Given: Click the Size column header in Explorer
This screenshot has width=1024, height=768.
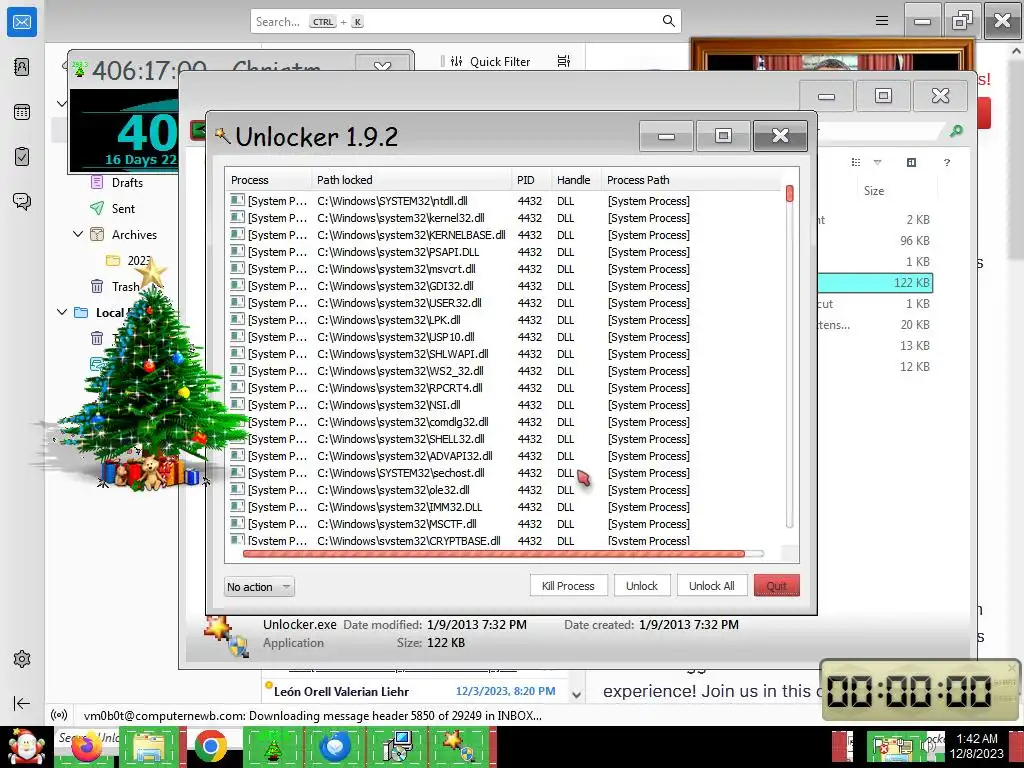Looking at the screenshot, I should 874,191.
